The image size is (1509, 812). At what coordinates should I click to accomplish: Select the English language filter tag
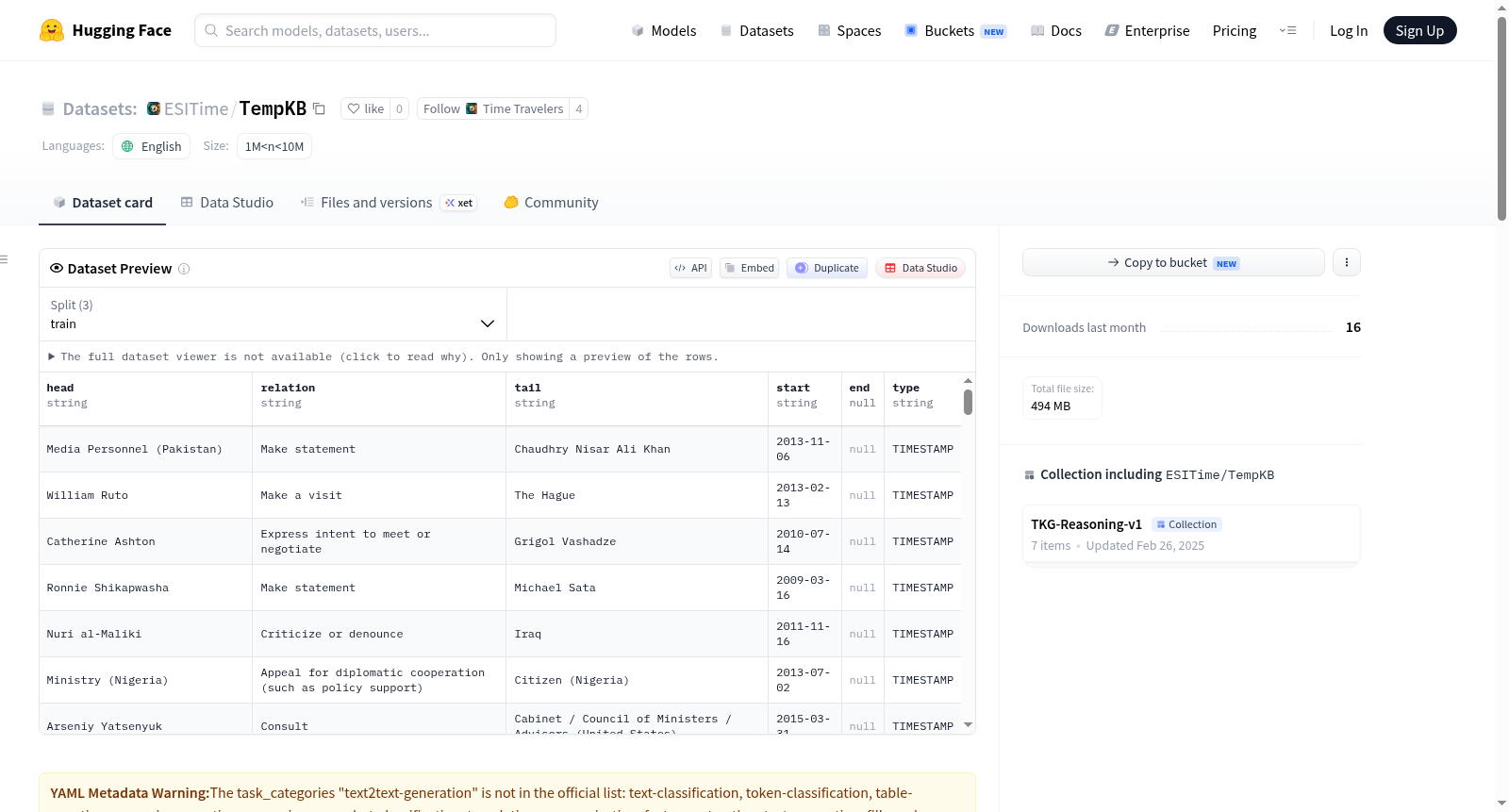pyautogui.click(x=151, y=146)
